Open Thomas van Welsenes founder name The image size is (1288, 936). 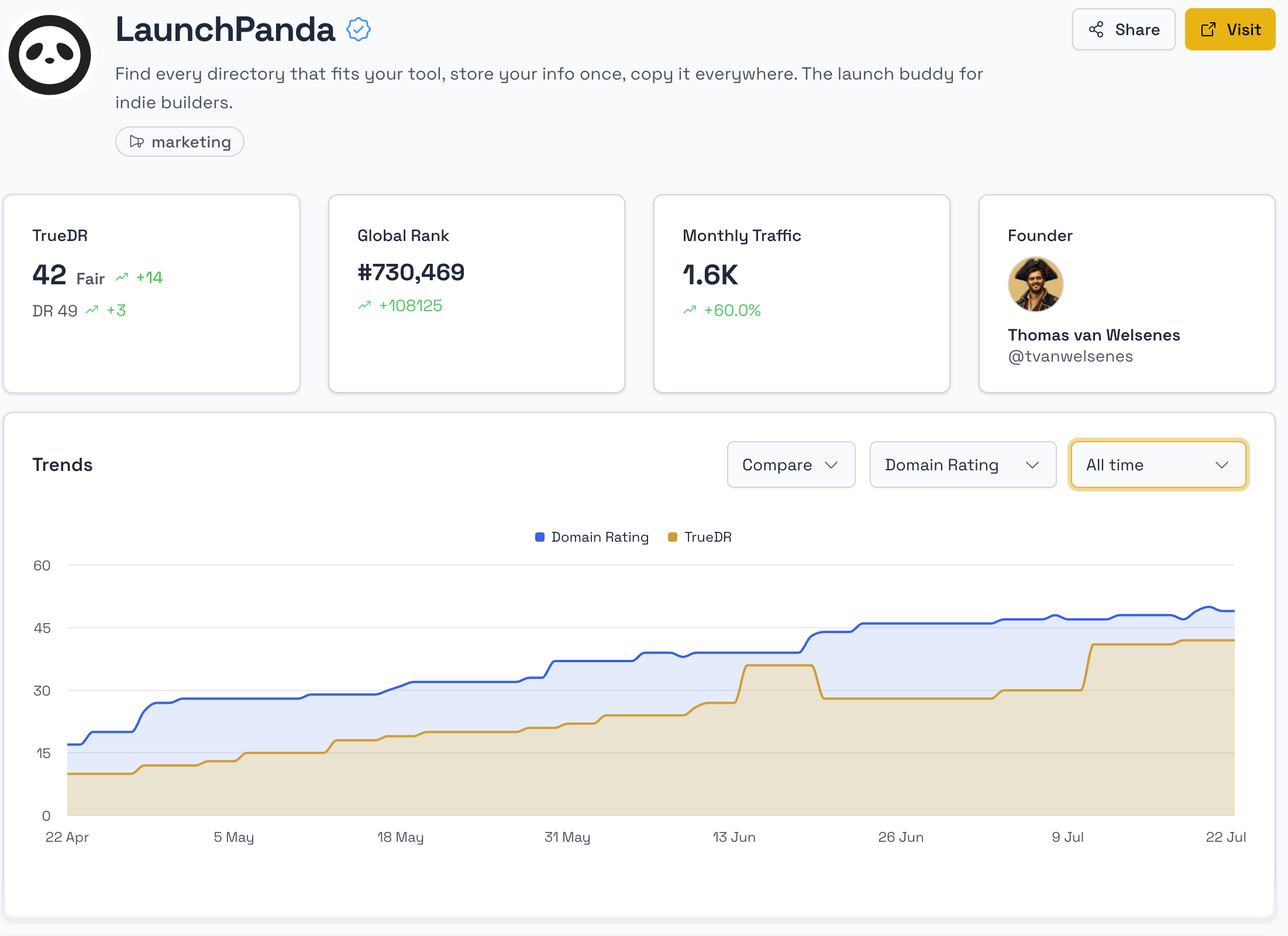(x=1094, y=335)
